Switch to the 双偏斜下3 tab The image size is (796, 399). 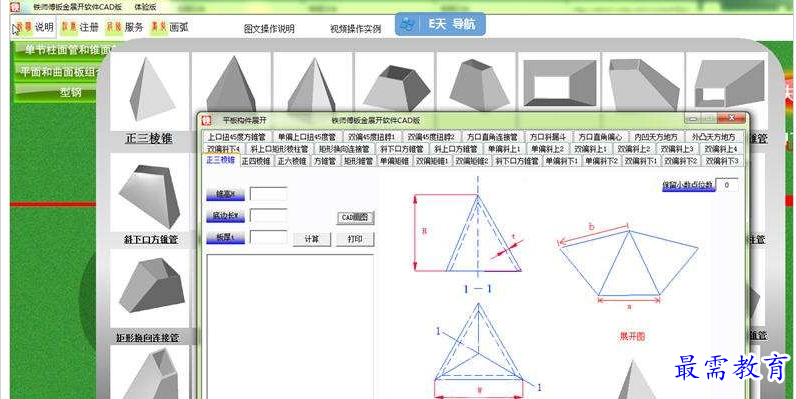click(x=722, y=161)
